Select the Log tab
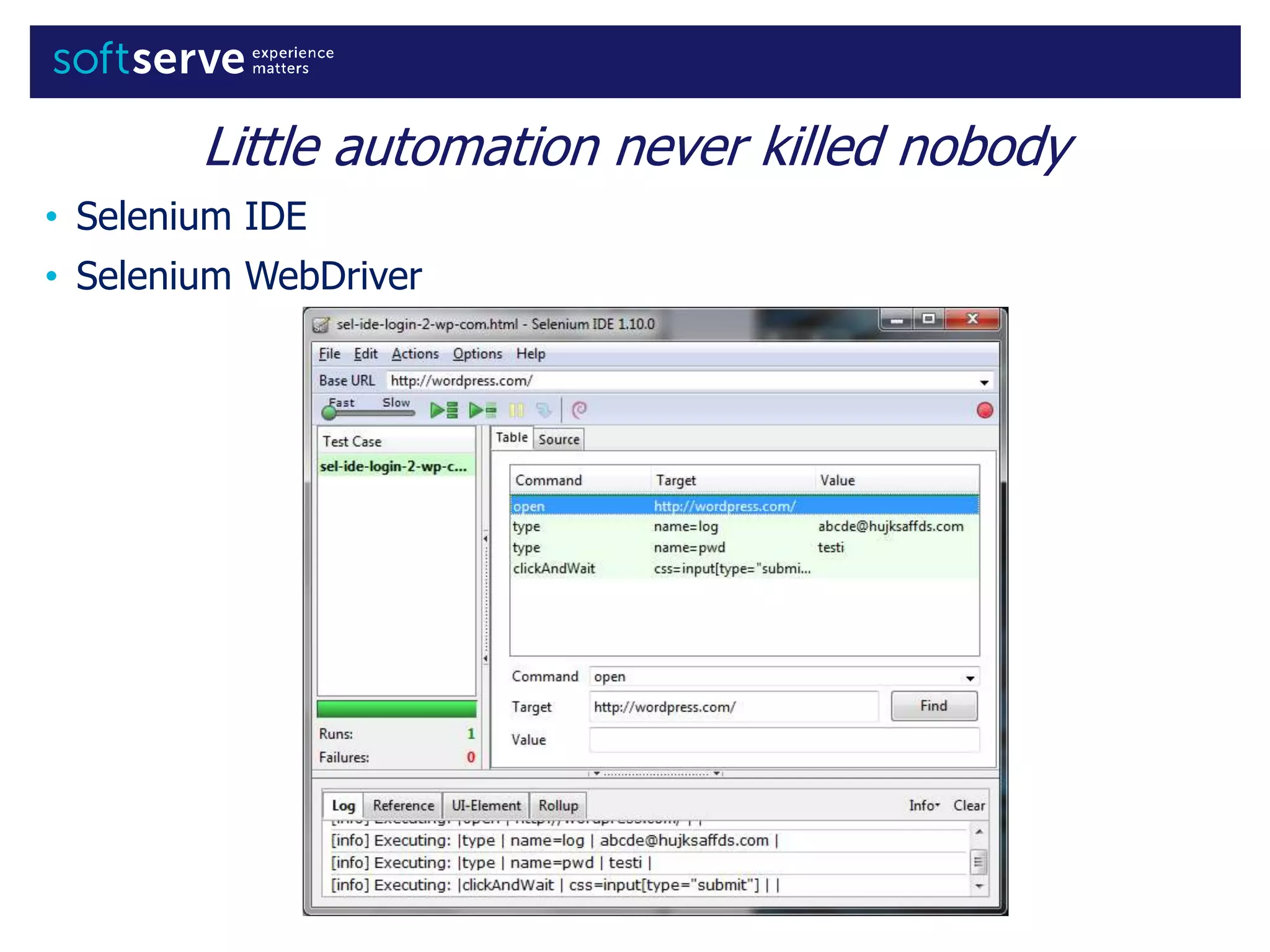Image resolution: width=1270 pixels, height=952 pixels. (x=343, y=806)
